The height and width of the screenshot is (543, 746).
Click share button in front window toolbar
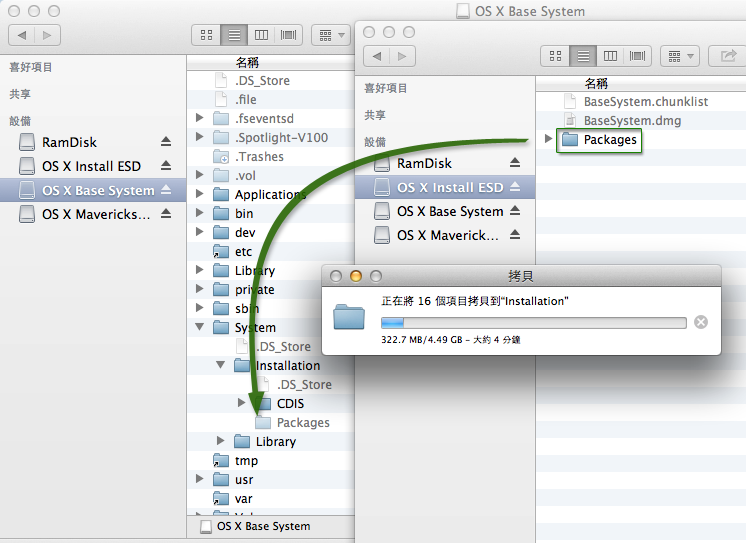tap(727, 56)
